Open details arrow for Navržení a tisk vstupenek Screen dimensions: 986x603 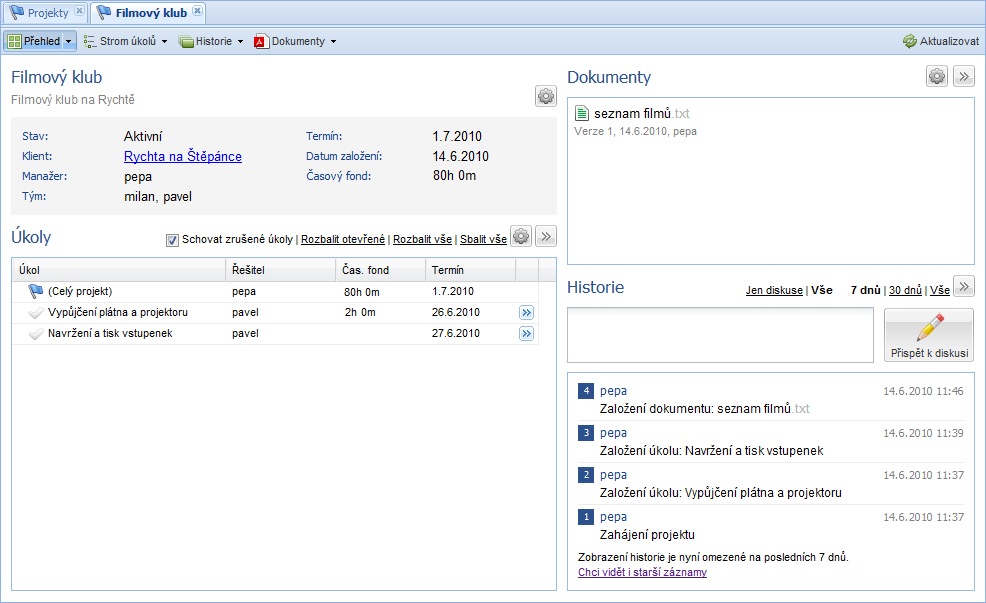coord(526,333)
